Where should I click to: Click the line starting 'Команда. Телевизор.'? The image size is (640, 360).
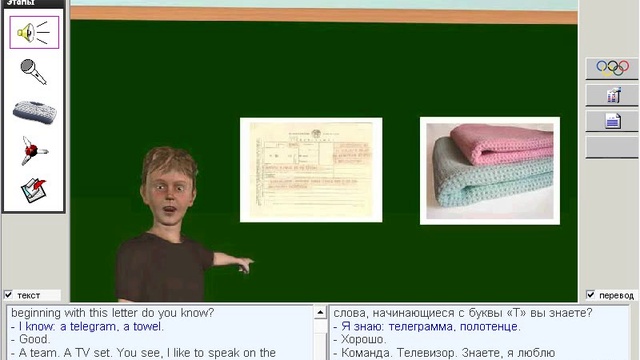pos(444,353)
